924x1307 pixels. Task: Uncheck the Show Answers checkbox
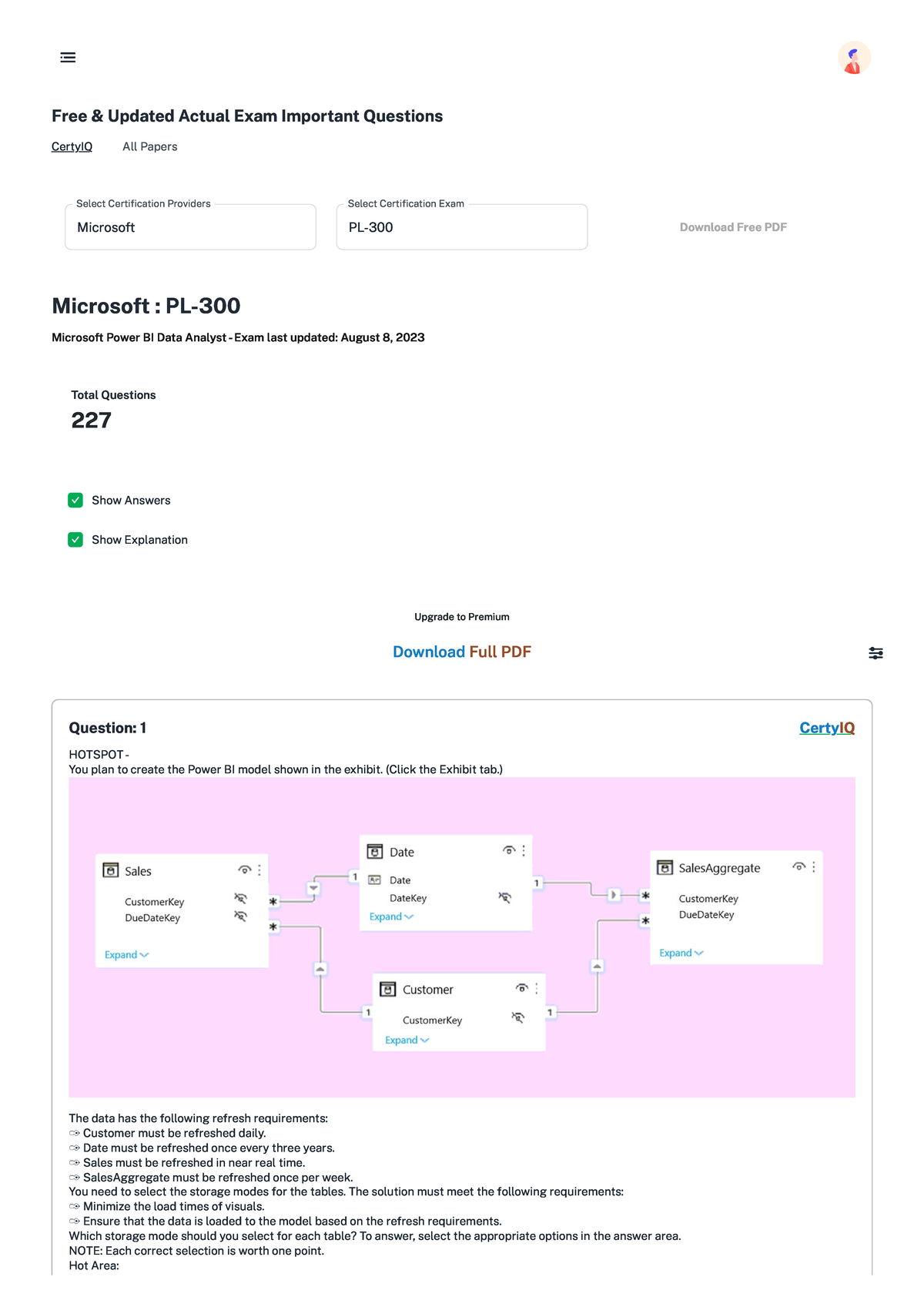coord(75,500)
